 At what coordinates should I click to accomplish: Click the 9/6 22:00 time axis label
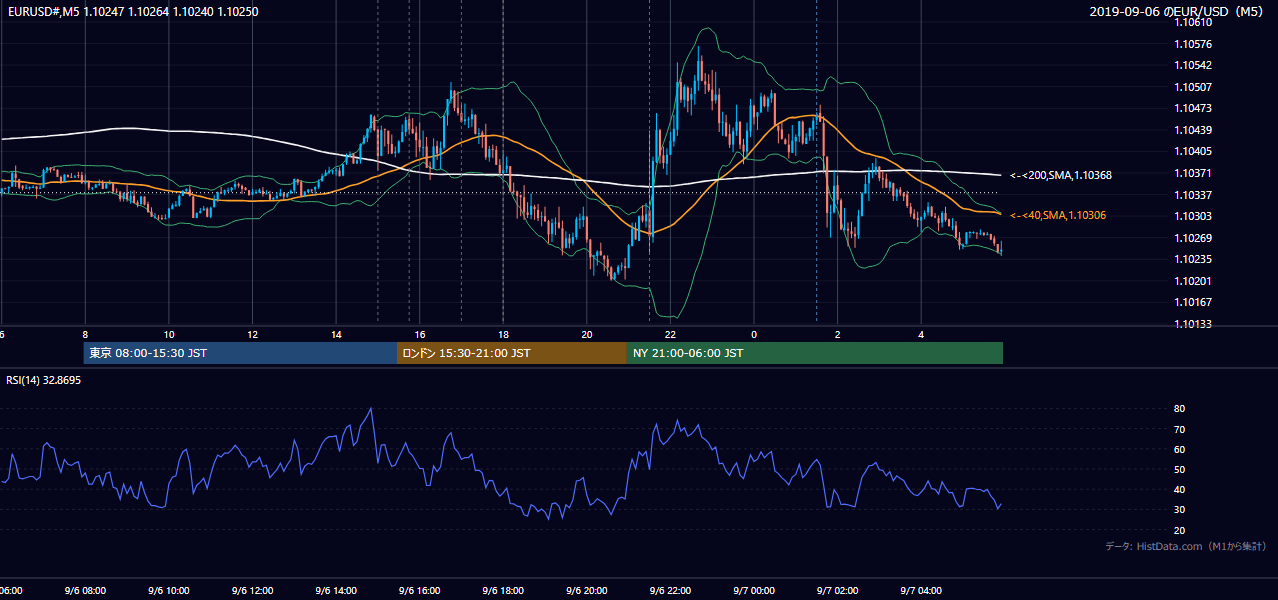[671, 591]
